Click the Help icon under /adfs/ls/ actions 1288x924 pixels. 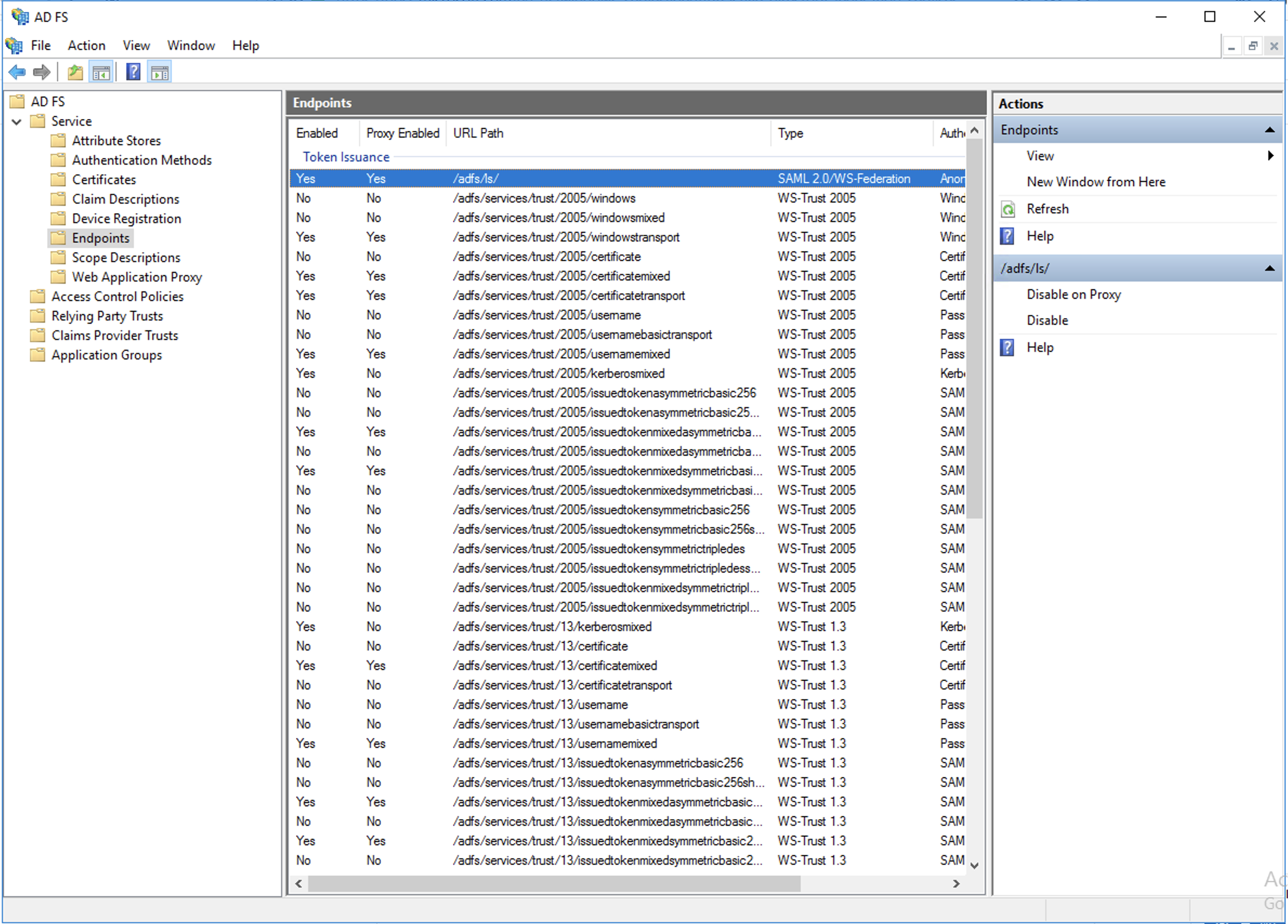click(1007, 347)
